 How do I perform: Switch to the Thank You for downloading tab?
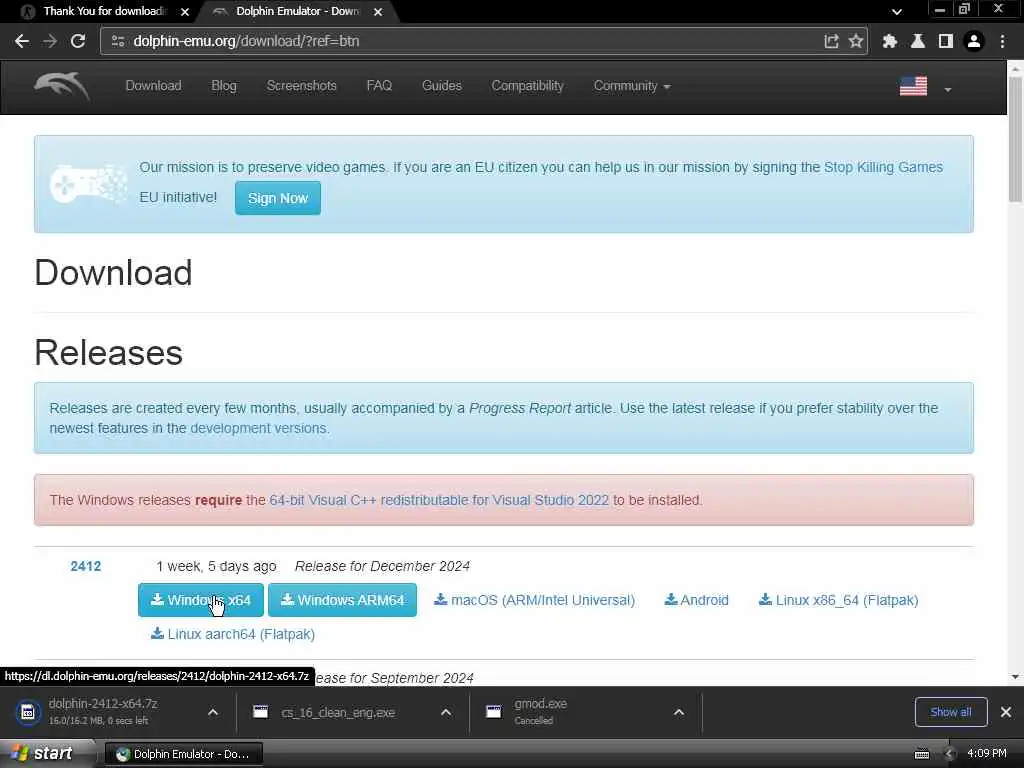pos(104,11)
